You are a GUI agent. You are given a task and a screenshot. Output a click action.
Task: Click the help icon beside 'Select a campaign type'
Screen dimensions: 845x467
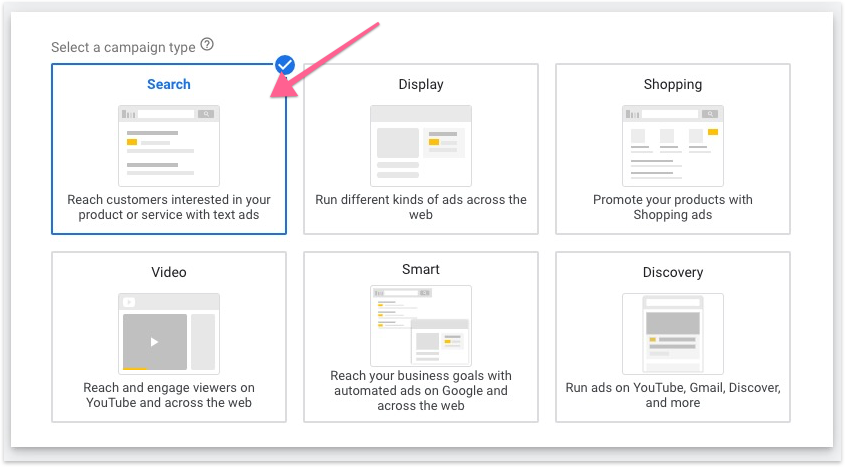point(207,45)
